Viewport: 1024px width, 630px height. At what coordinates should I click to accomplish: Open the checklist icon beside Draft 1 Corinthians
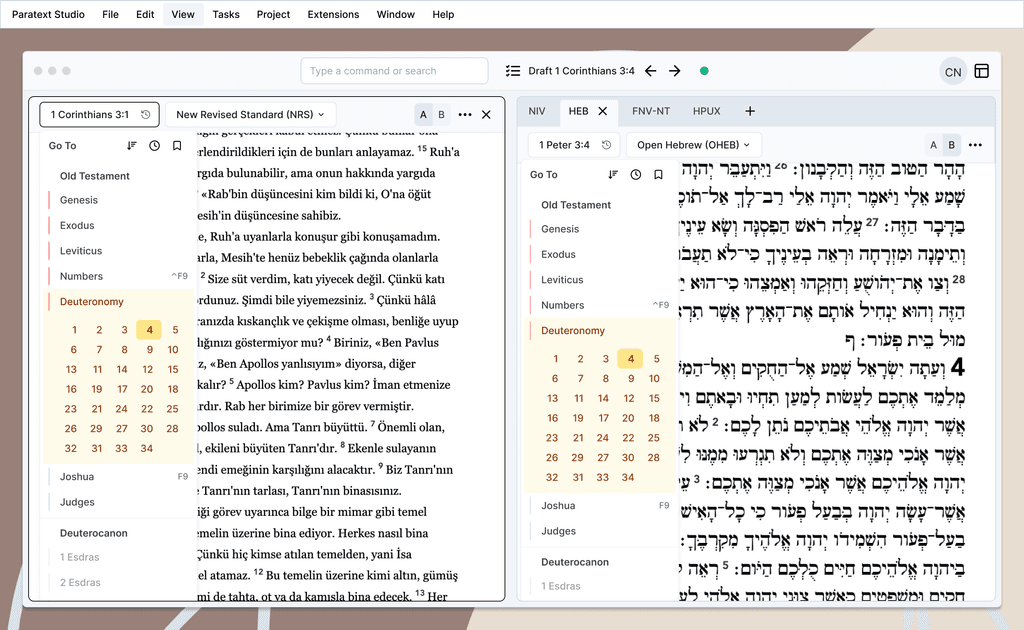coord(513,71)
